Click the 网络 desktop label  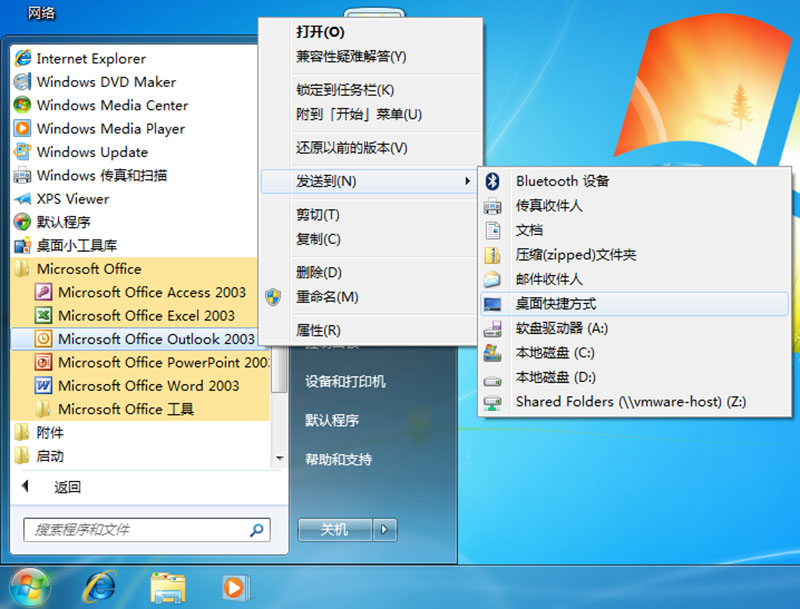point(41,13)
